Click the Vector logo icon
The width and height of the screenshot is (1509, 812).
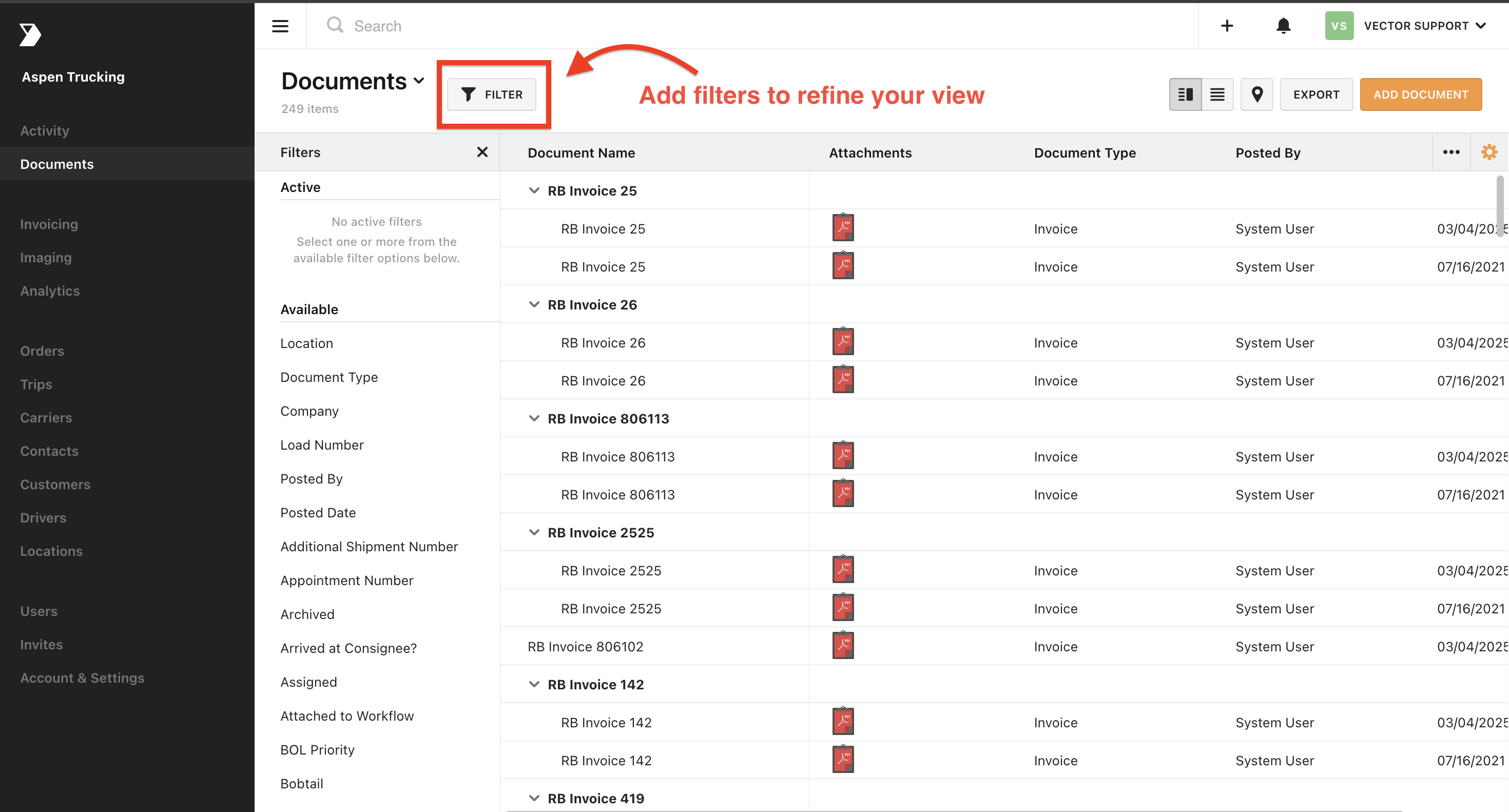click(30, 34)
